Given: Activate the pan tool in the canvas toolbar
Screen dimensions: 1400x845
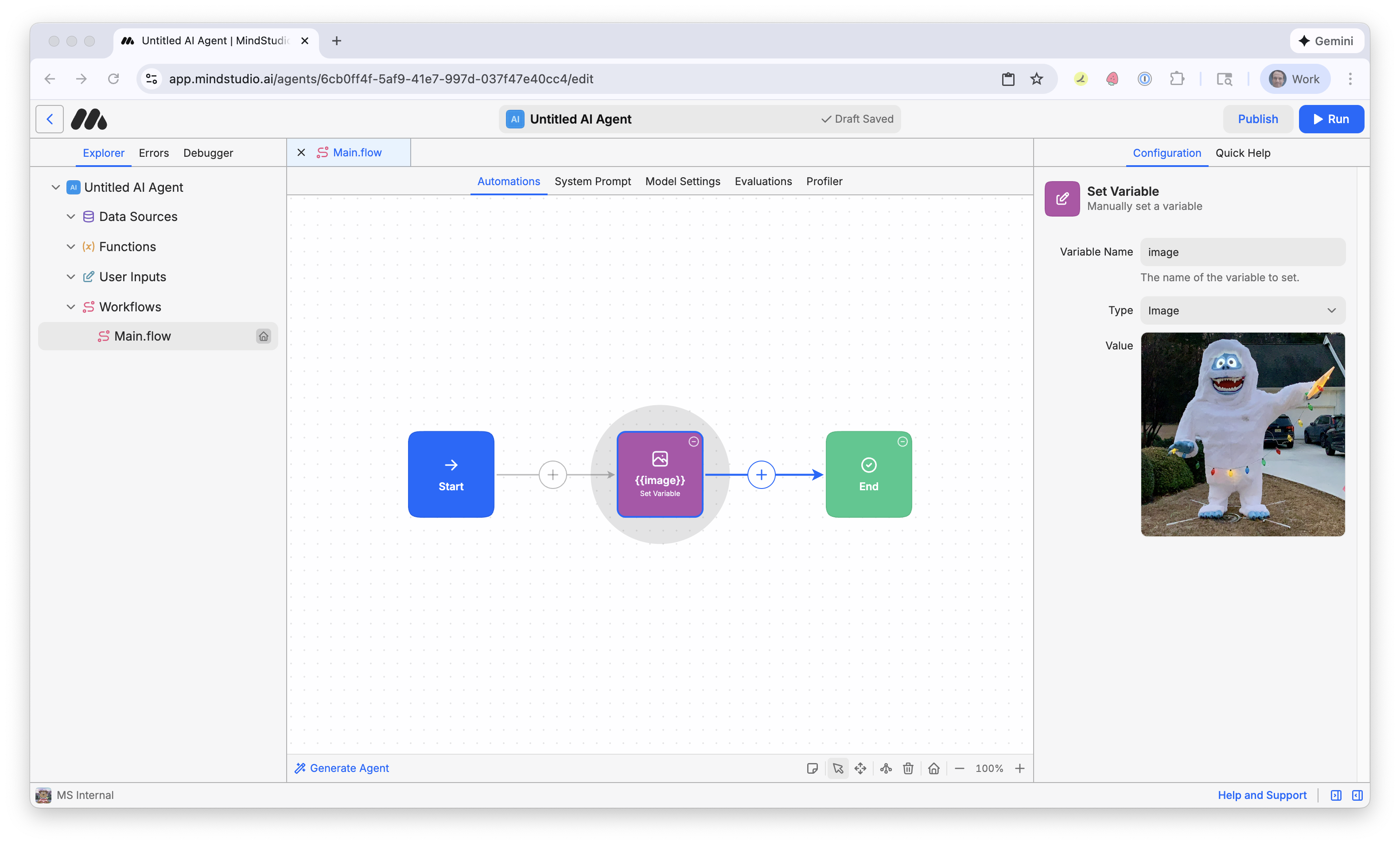Looking at the screenshot, I should [x=860, y=768].
